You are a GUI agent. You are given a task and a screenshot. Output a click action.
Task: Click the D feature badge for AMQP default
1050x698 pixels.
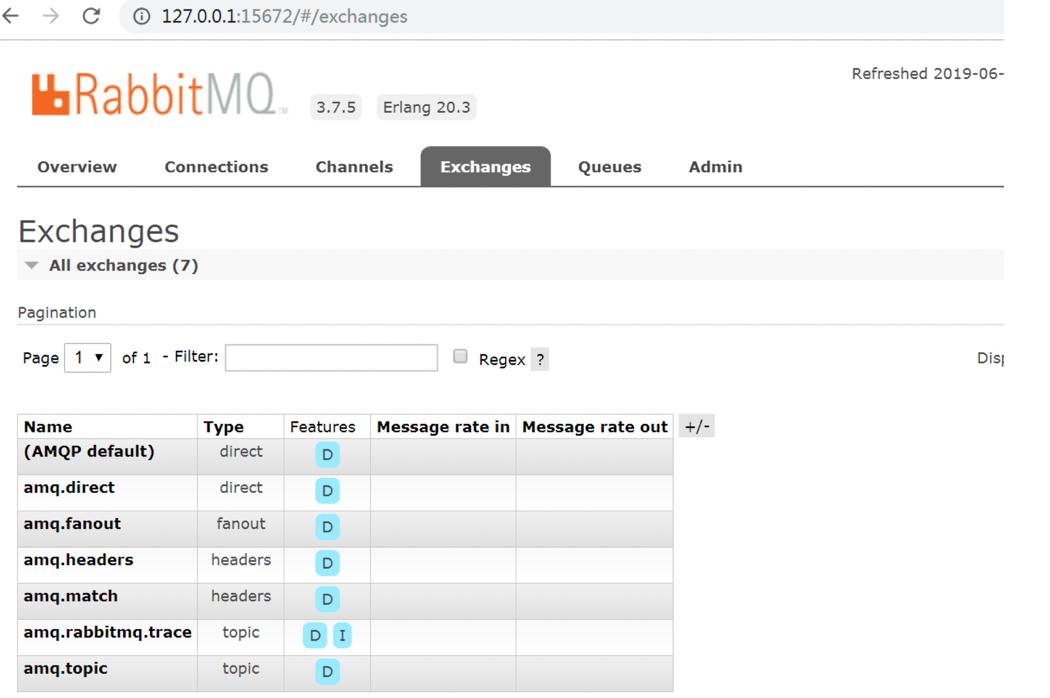tap(327, 455)
